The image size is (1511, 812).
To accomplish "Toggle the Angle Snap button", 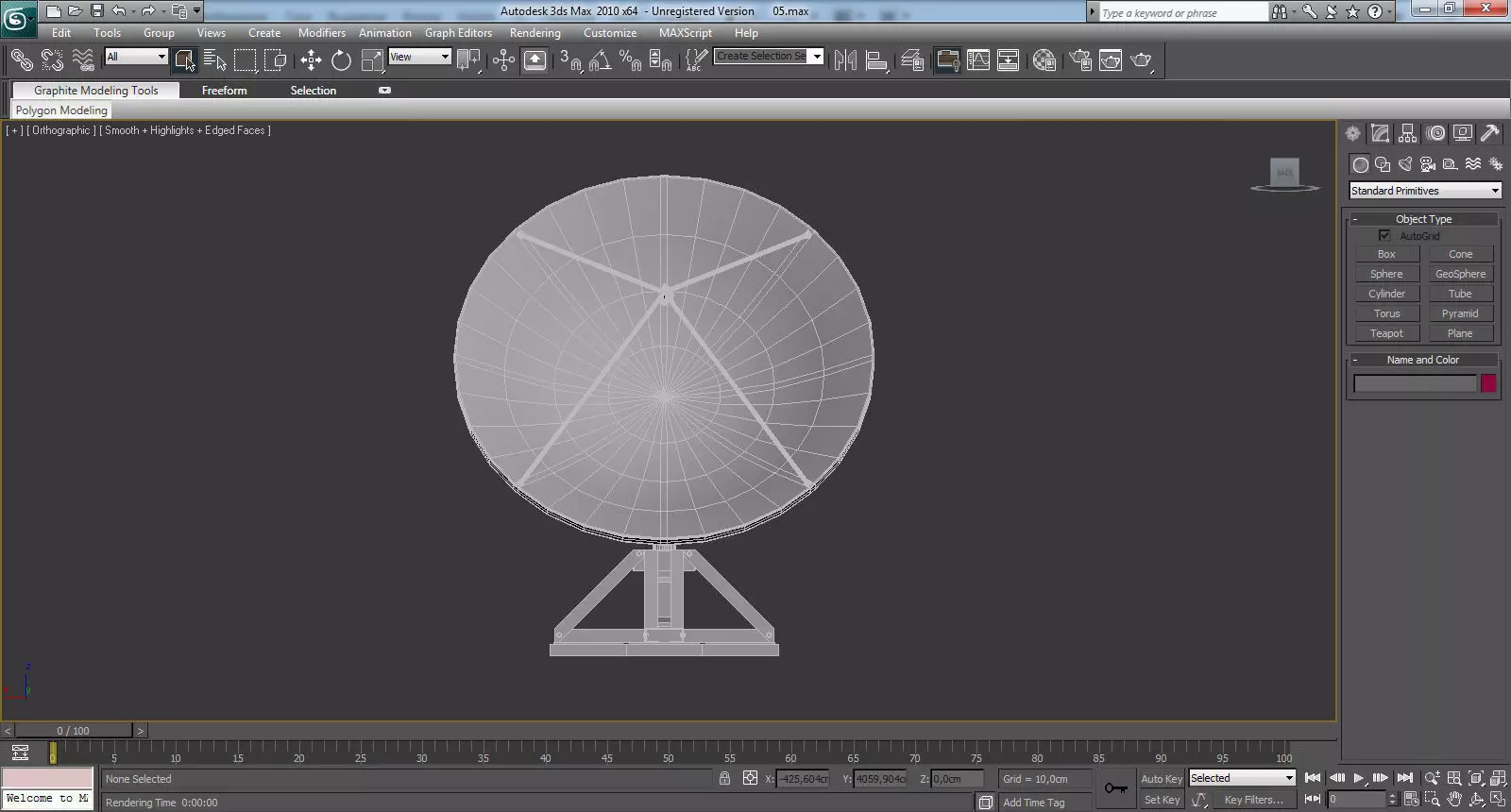I will 600,60.
